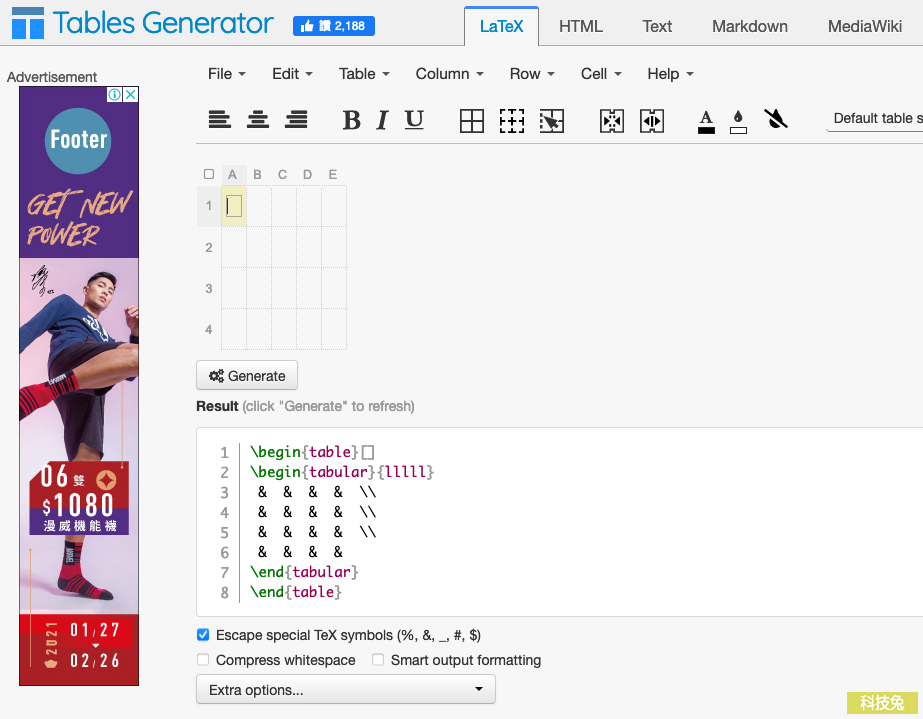Image resolution: width=923 pixels, height=719 pixels.
Task: Apply italic formatting with the I icon
Action: pyautogui.click(x=382, y=119)
